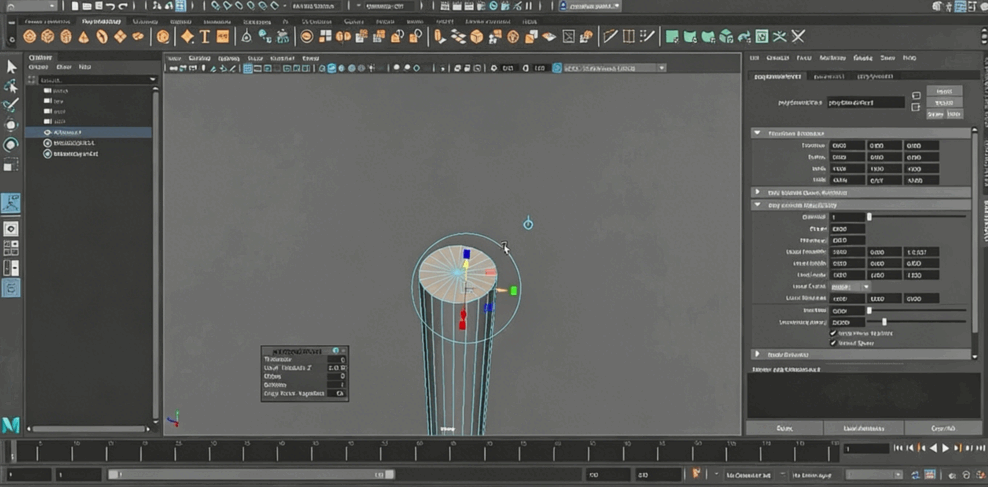This screenshot has width=988, height=487.
Task: Toggle the lower checkbox in the Attribute Editor
Action: coord(833,343)
